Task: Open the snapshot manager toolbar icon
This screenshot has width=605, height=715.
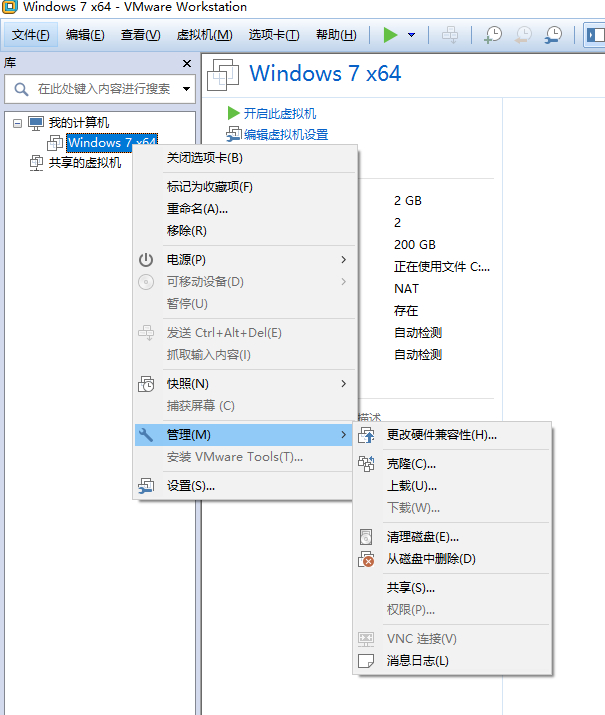Action: tap(553, 35)
